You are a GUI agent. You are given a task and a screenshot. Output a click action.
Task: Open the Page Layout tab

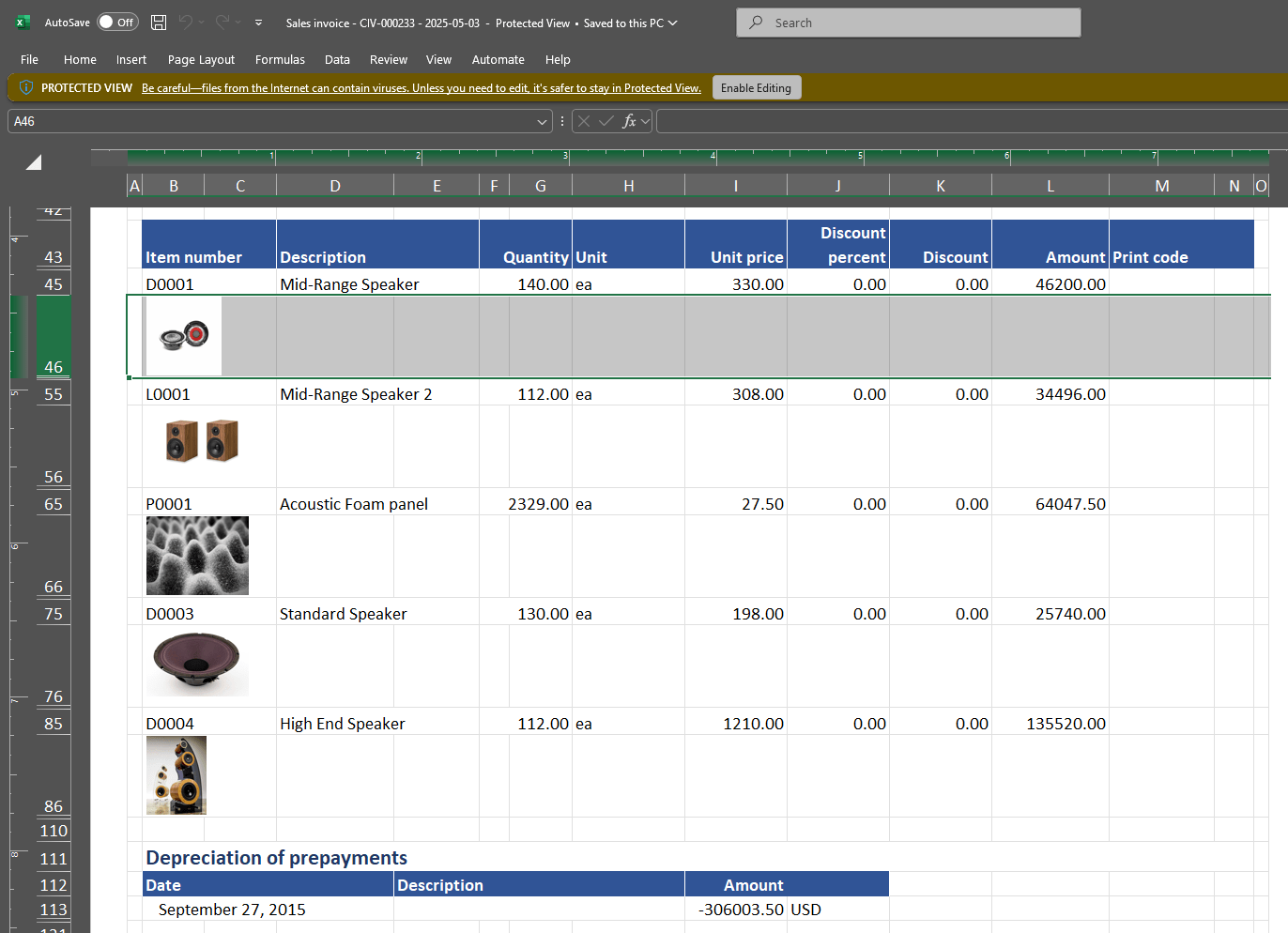click(201, 59)
